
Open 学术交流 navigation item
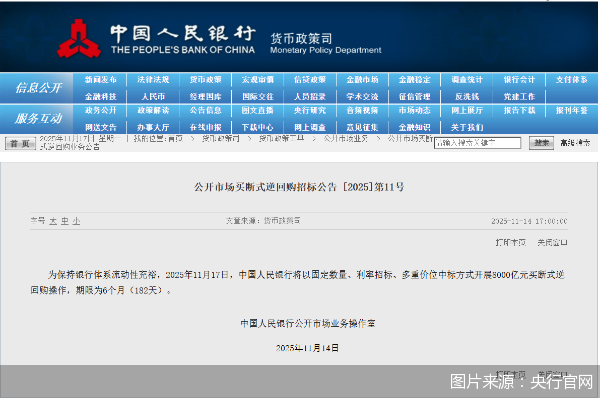click(x=362, y=96)
